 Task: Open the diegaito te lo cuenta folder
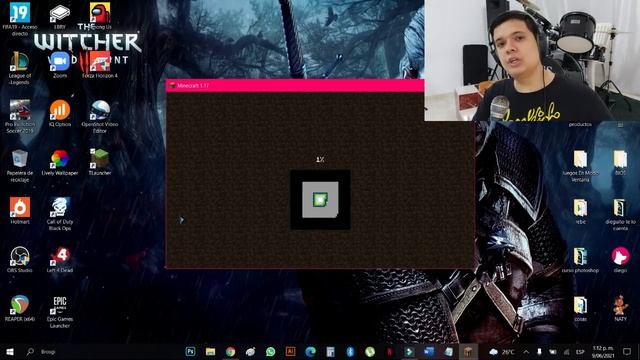(x=620, y=214)
